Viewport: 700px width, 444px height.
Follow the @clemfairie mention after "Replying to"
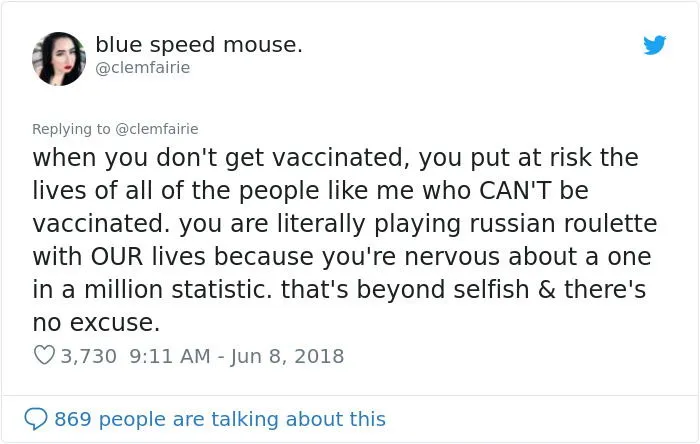pos(159,128)
